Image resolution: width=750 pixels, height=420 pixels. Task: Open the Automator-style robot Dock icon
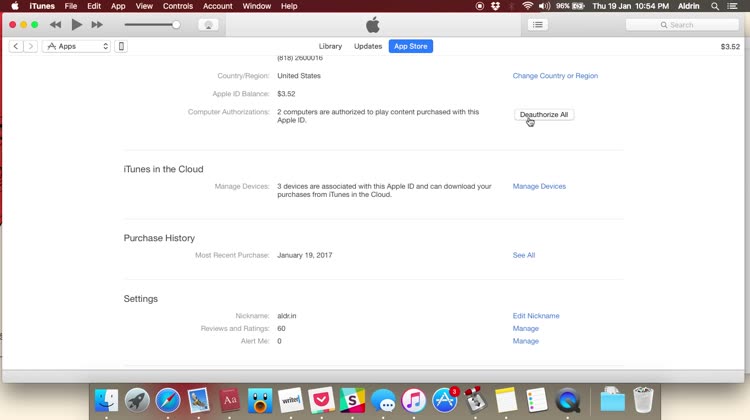475,400
